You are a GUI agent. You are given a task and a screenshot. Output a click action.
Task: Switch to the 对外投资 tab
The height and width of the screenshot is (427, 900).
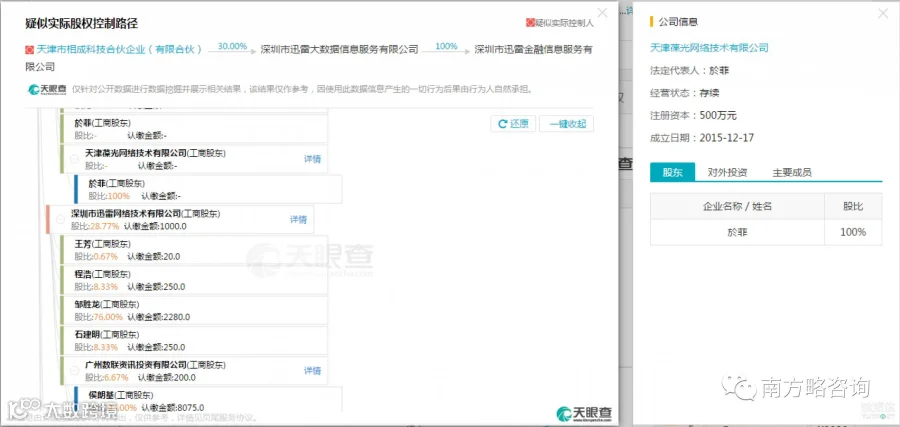pos(727,172)
